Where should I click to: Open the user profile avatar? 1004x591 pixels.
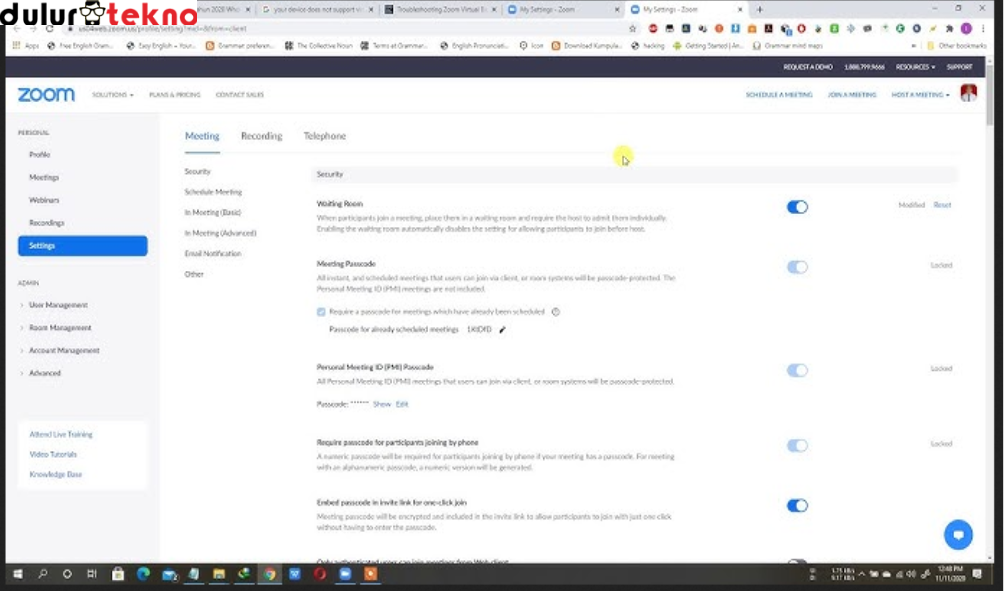pyautogui.click(x=968, y=93)
